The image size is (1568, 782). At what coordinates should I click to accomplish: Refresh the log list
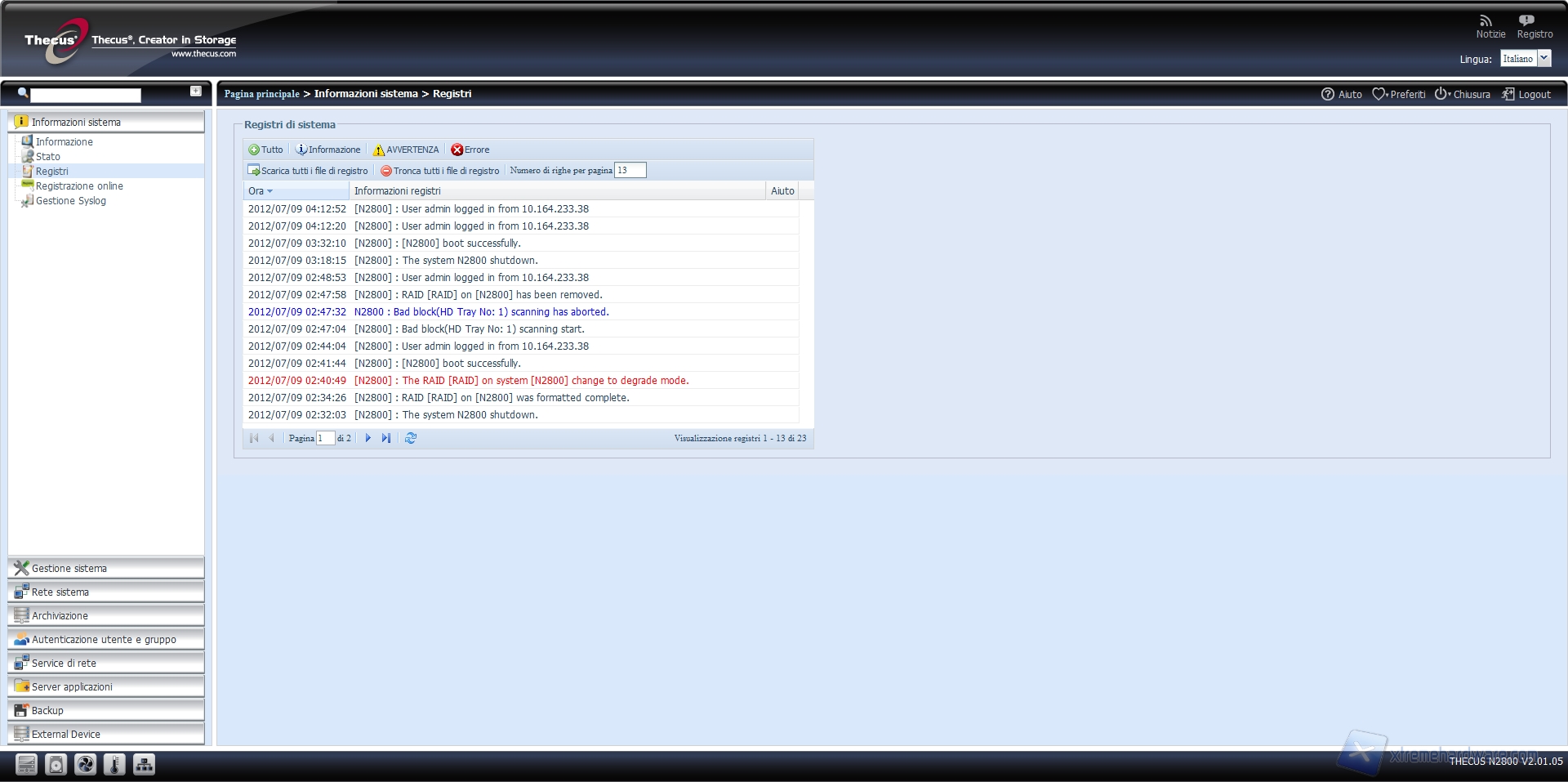tap(411, 438)
